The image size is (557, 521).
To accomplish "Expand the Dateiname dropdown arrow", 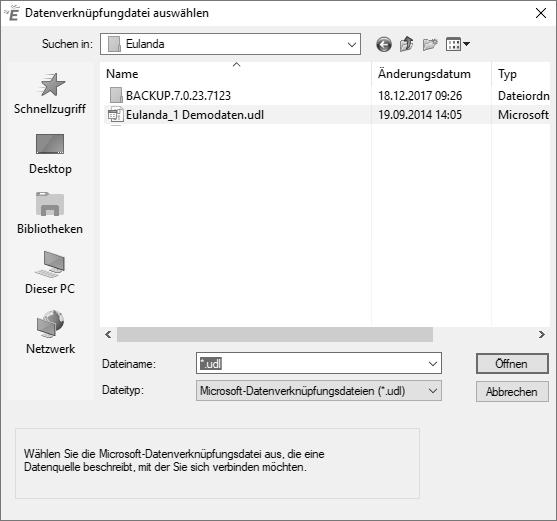I will (x=432, y=364).
